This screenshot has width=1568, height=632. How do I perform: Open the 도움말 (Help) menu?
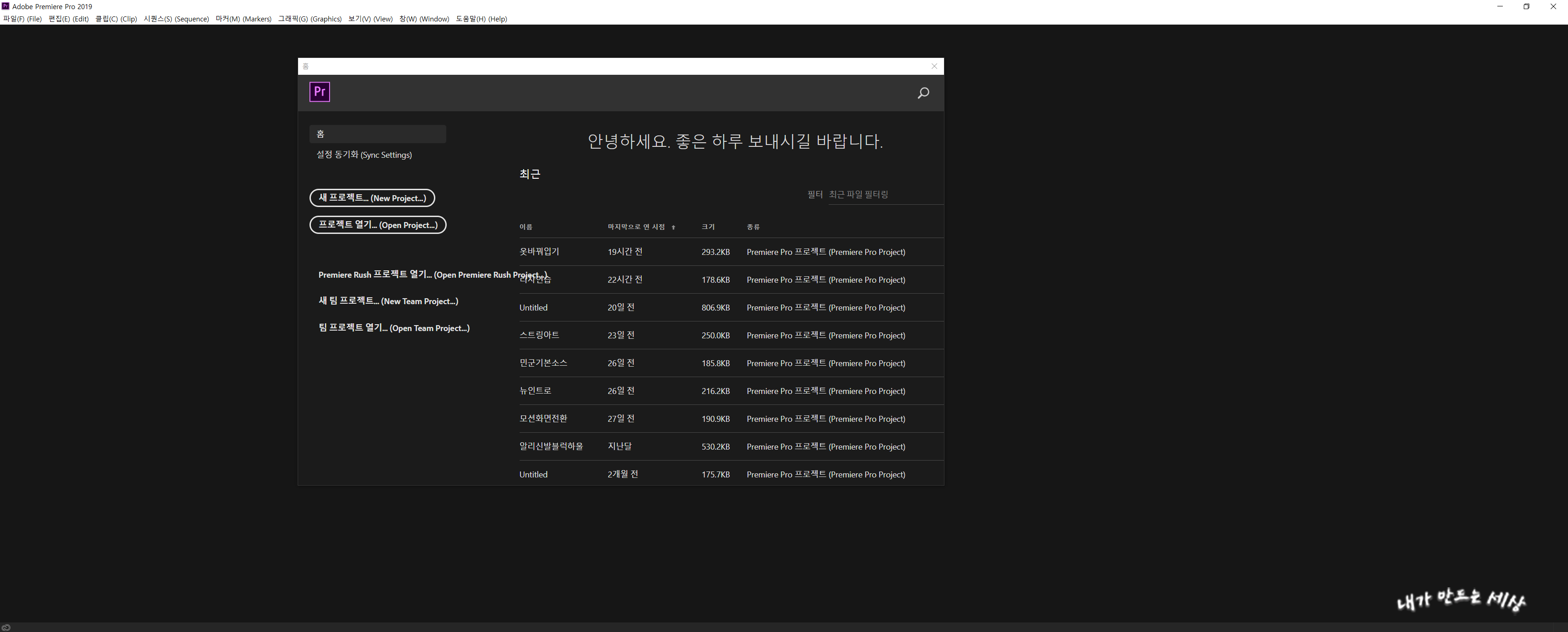[481, 19]
